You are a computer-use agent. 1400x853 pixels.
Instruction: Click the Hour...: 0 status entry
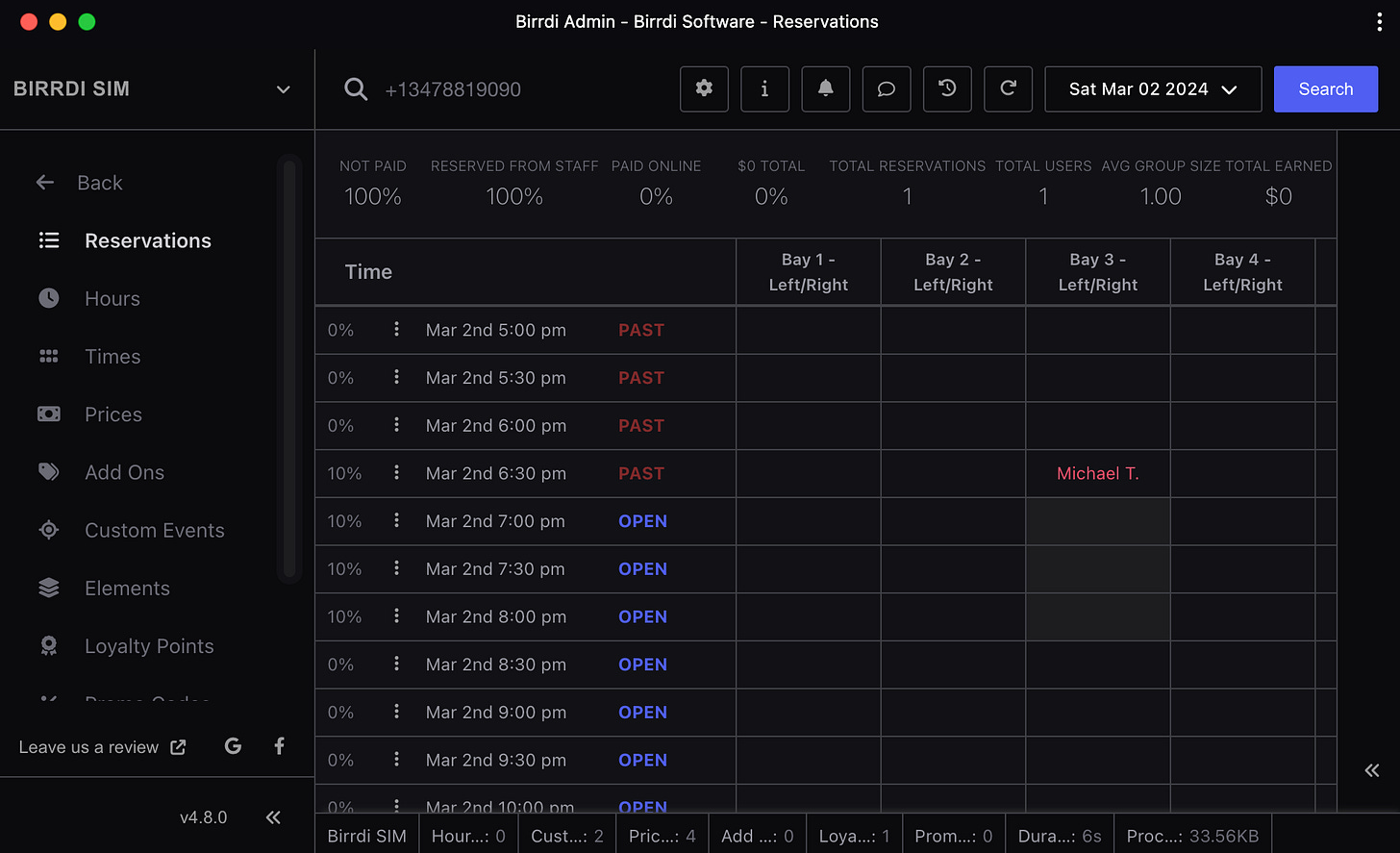[468, 836]
